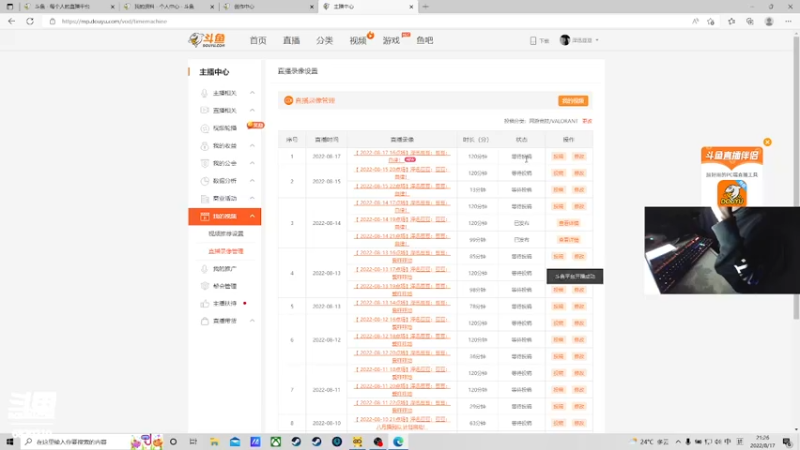This screenshot has width=800, height=450.
Task: Click the pie chart icon for 数据分析
Action: pos(205,181)
